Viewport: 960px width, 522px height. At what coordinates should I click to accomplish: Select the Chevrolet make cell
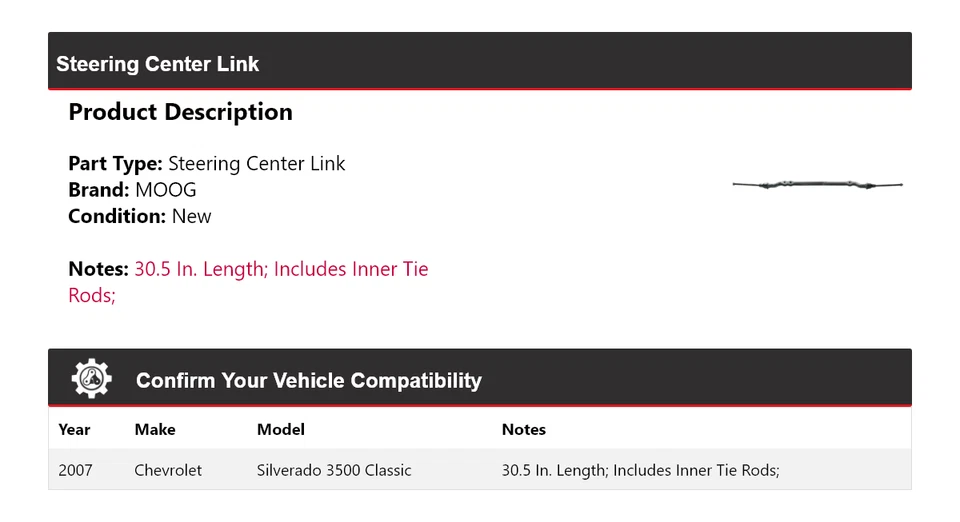[168, 470]
